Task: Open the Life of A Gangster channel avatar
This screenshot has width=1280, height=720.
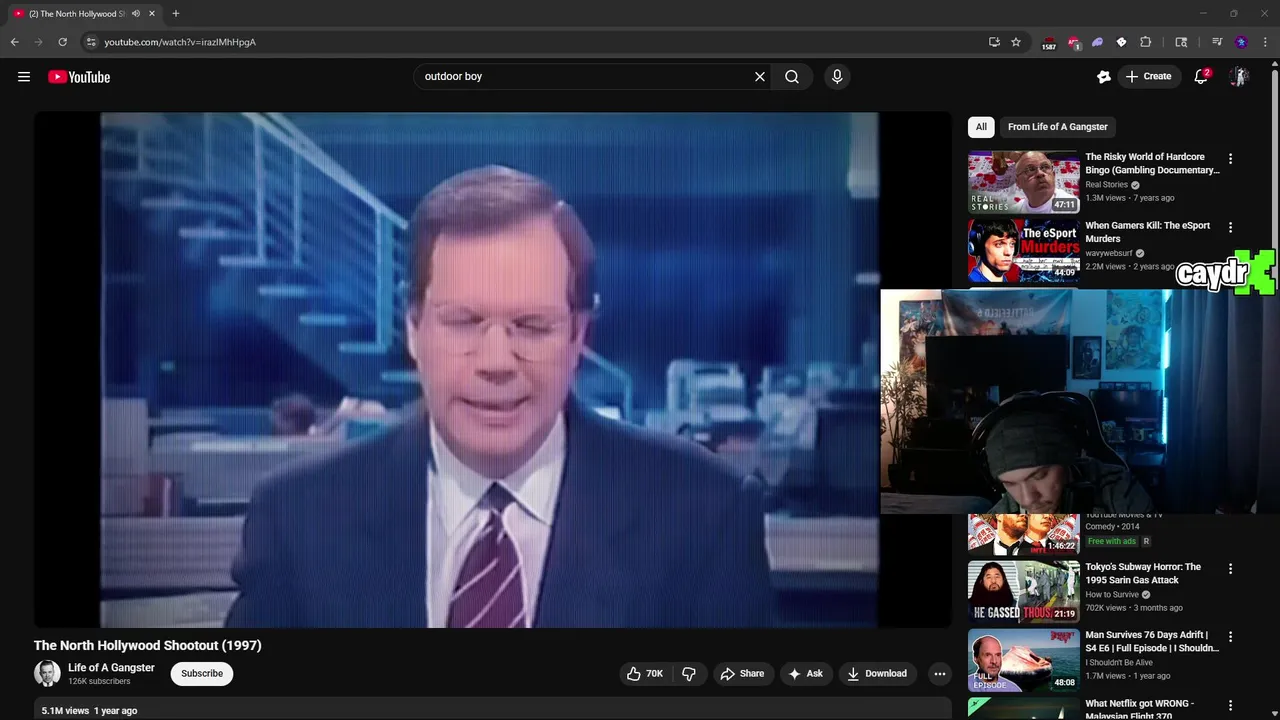Action: click(47, 674)
